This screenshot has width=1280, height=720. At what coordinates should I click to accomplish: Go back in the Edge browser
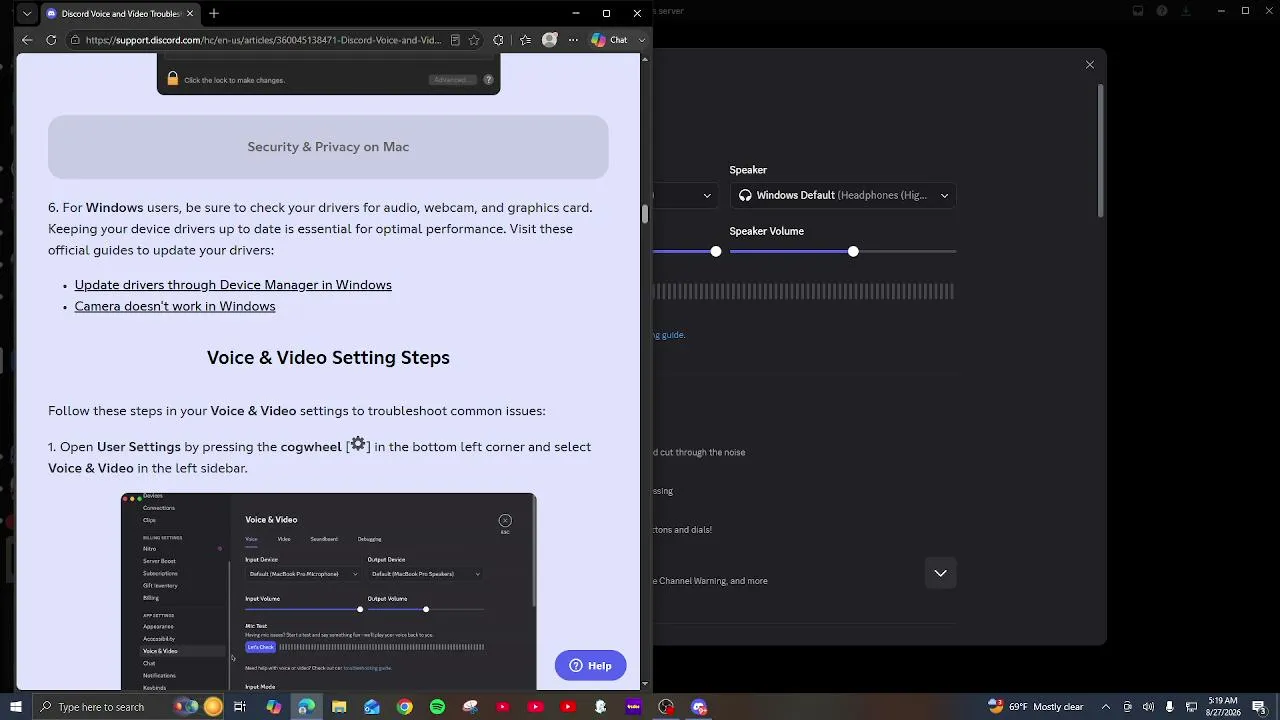click(27, 40)
